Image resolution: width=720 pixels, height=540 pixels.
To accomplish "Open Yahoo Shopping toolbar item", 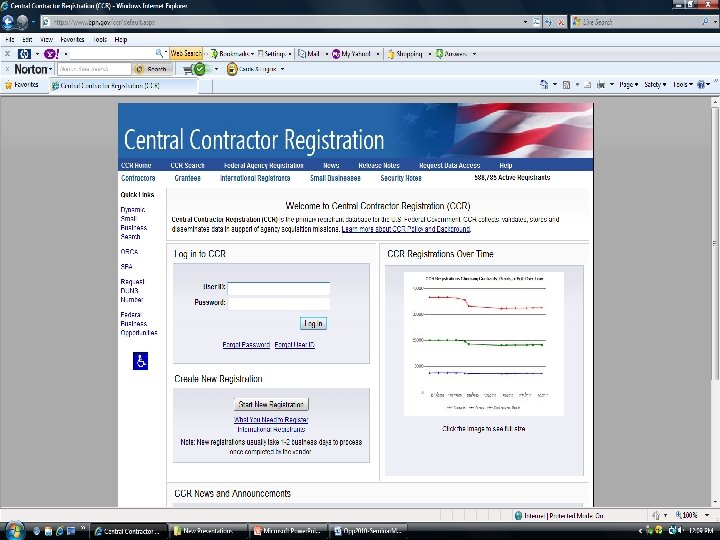I will [x=405, y=54].
